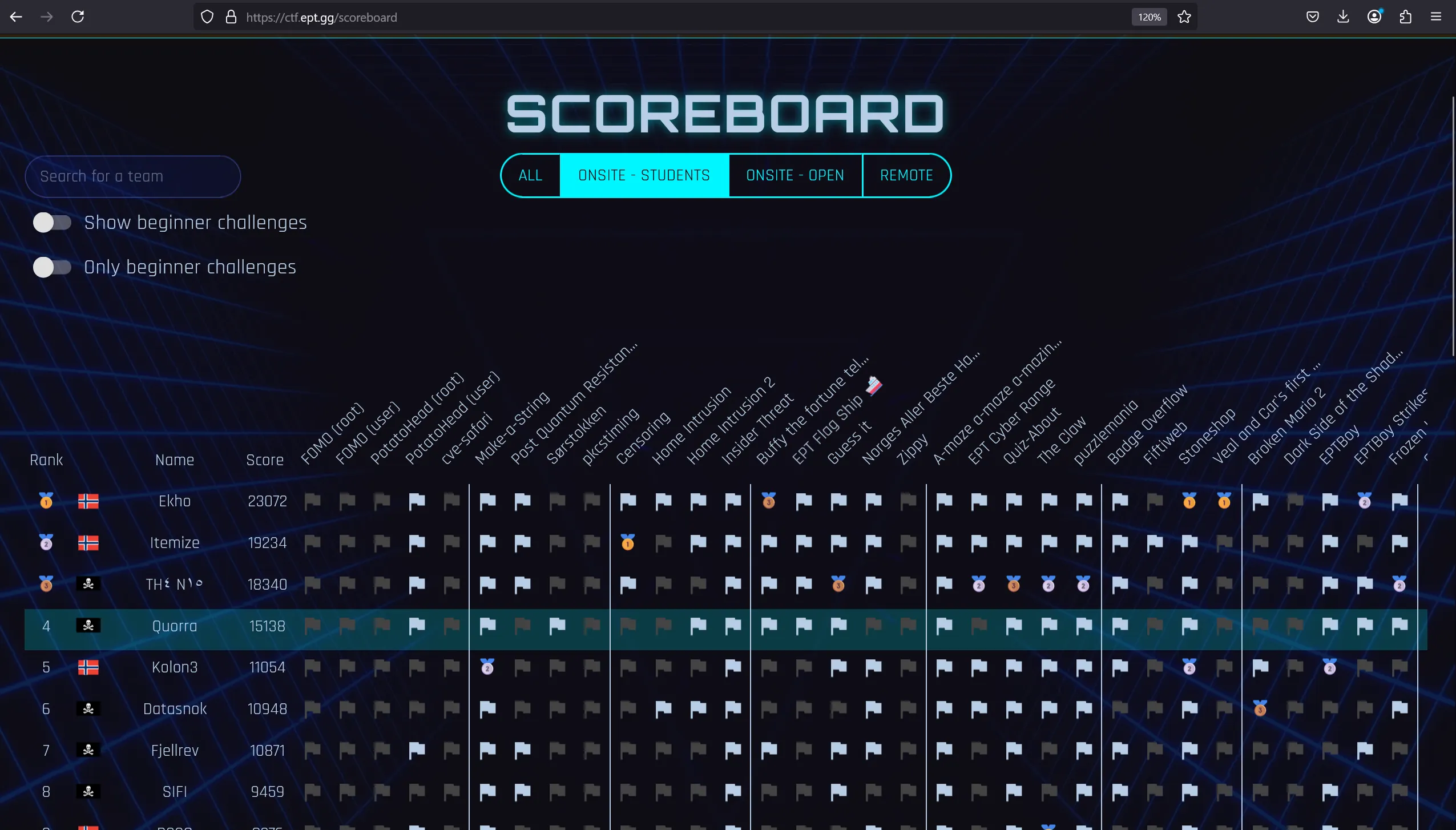1456x830 pixels.
Task: Click the gold medal rank icon beside Ekho
Action: [46, 501]
